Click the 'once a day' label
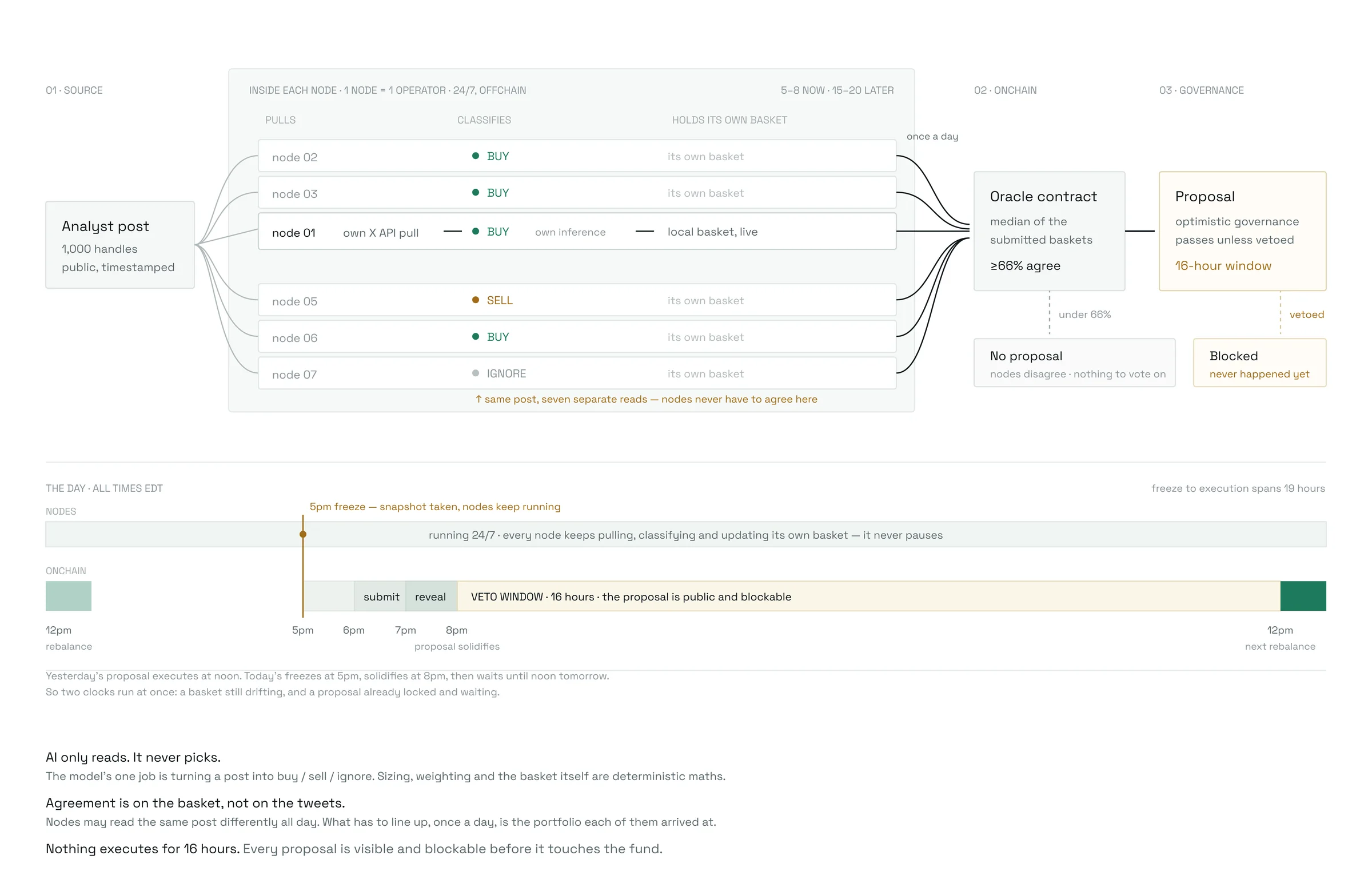 (932, 137)
